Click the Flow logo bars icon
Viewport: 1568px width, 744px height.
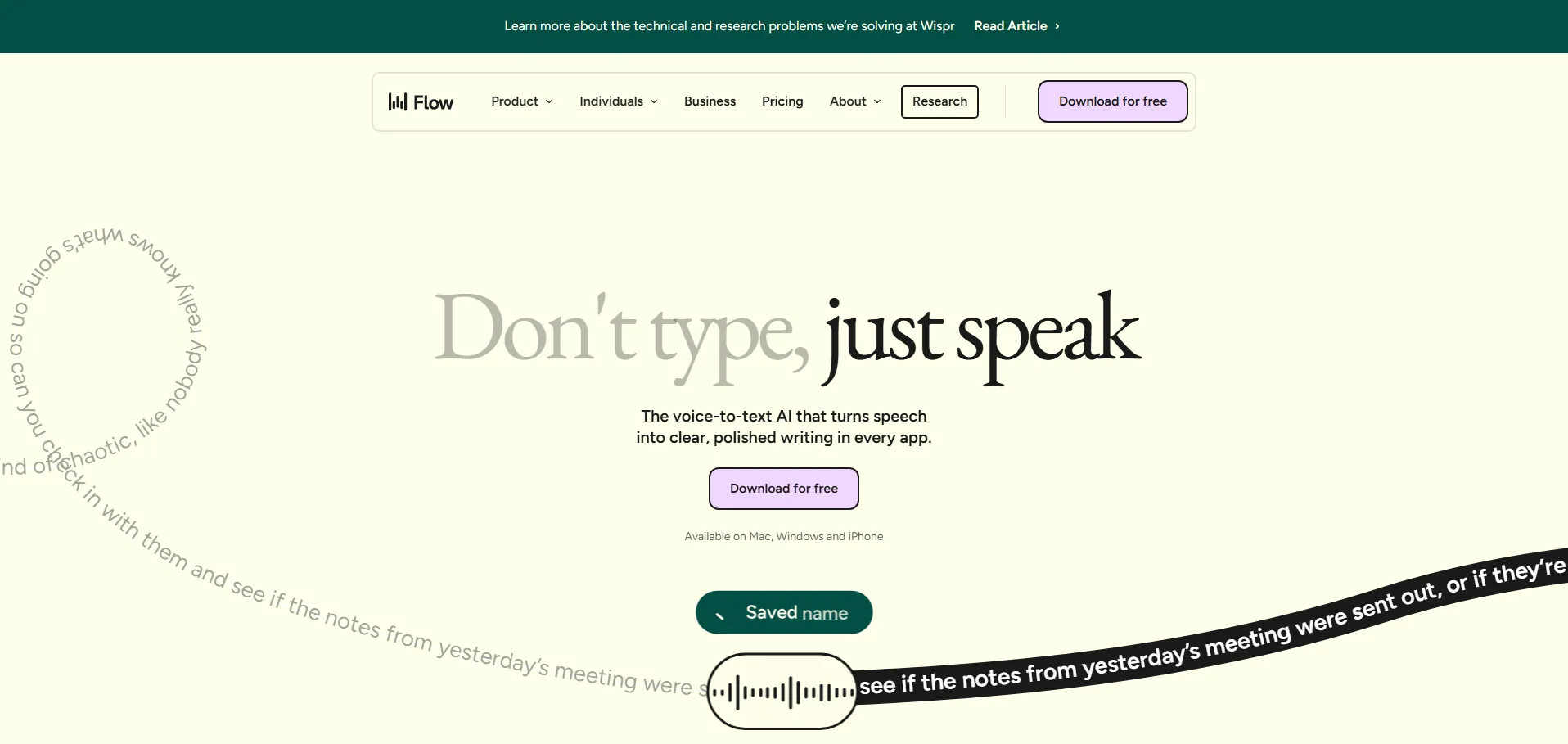397,101
